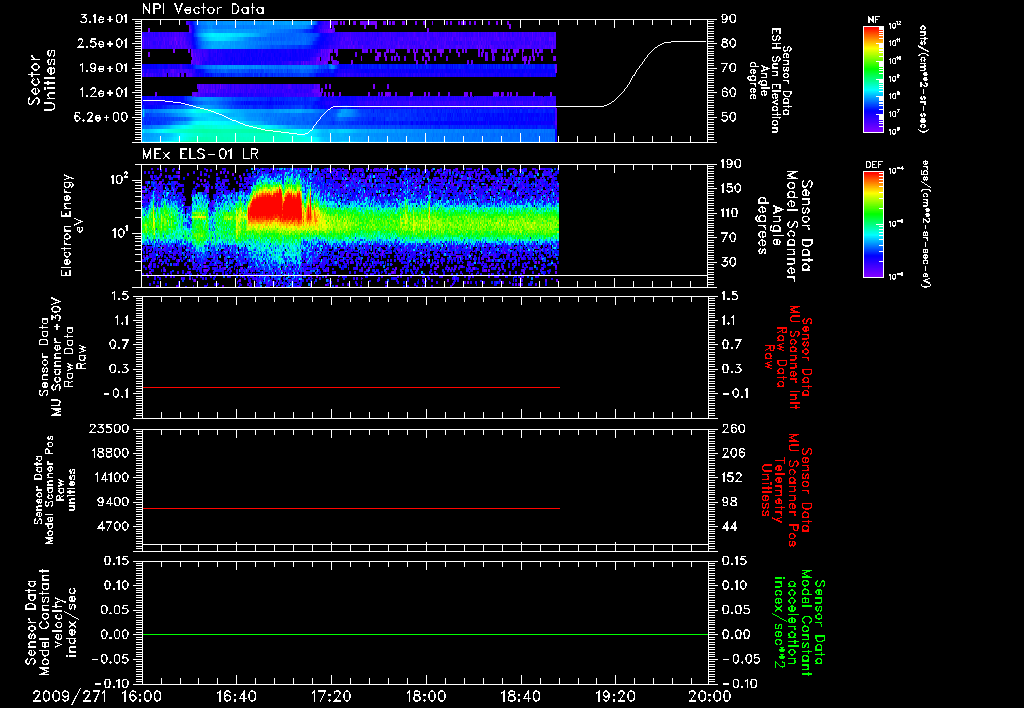Click the 18800 scanner position tick label

[108, 453]
